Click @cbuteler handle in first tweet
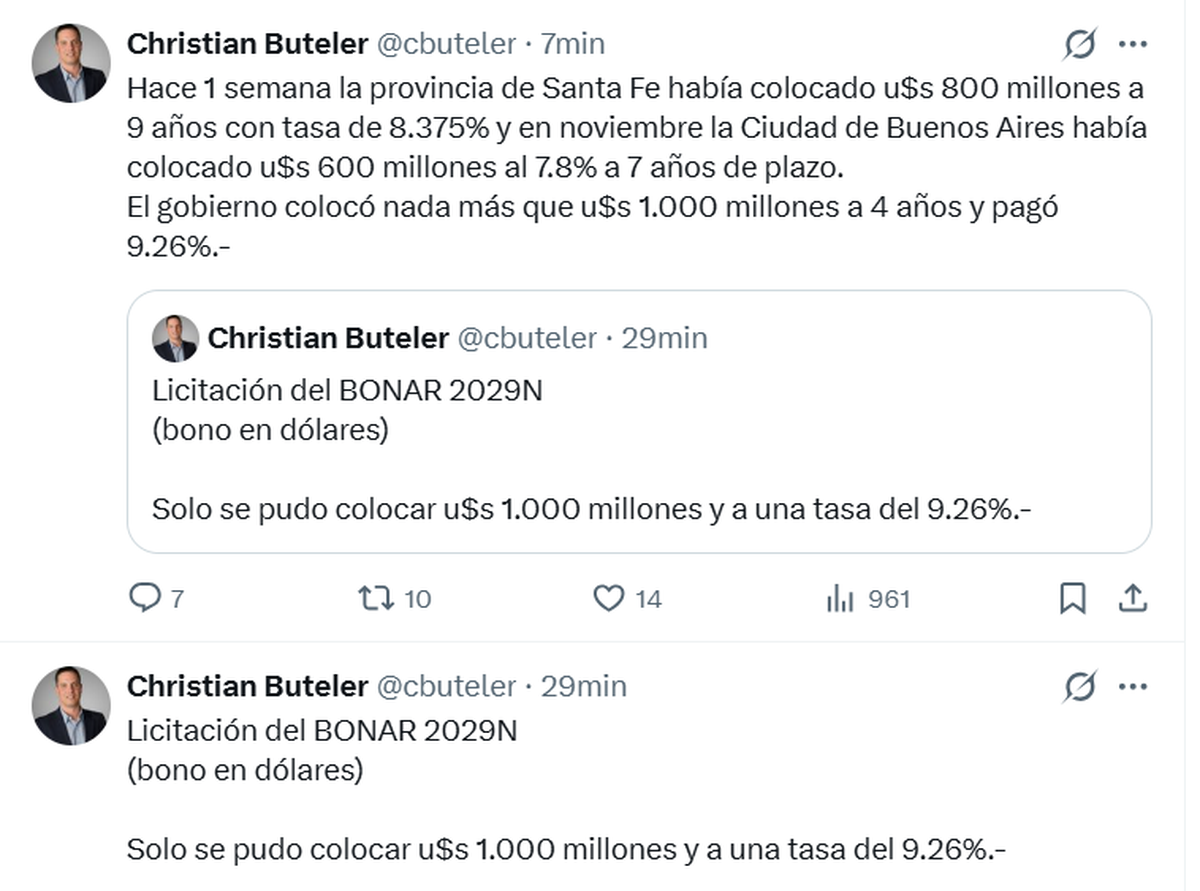The image size is (1200, 891). [x=445, y=44]
